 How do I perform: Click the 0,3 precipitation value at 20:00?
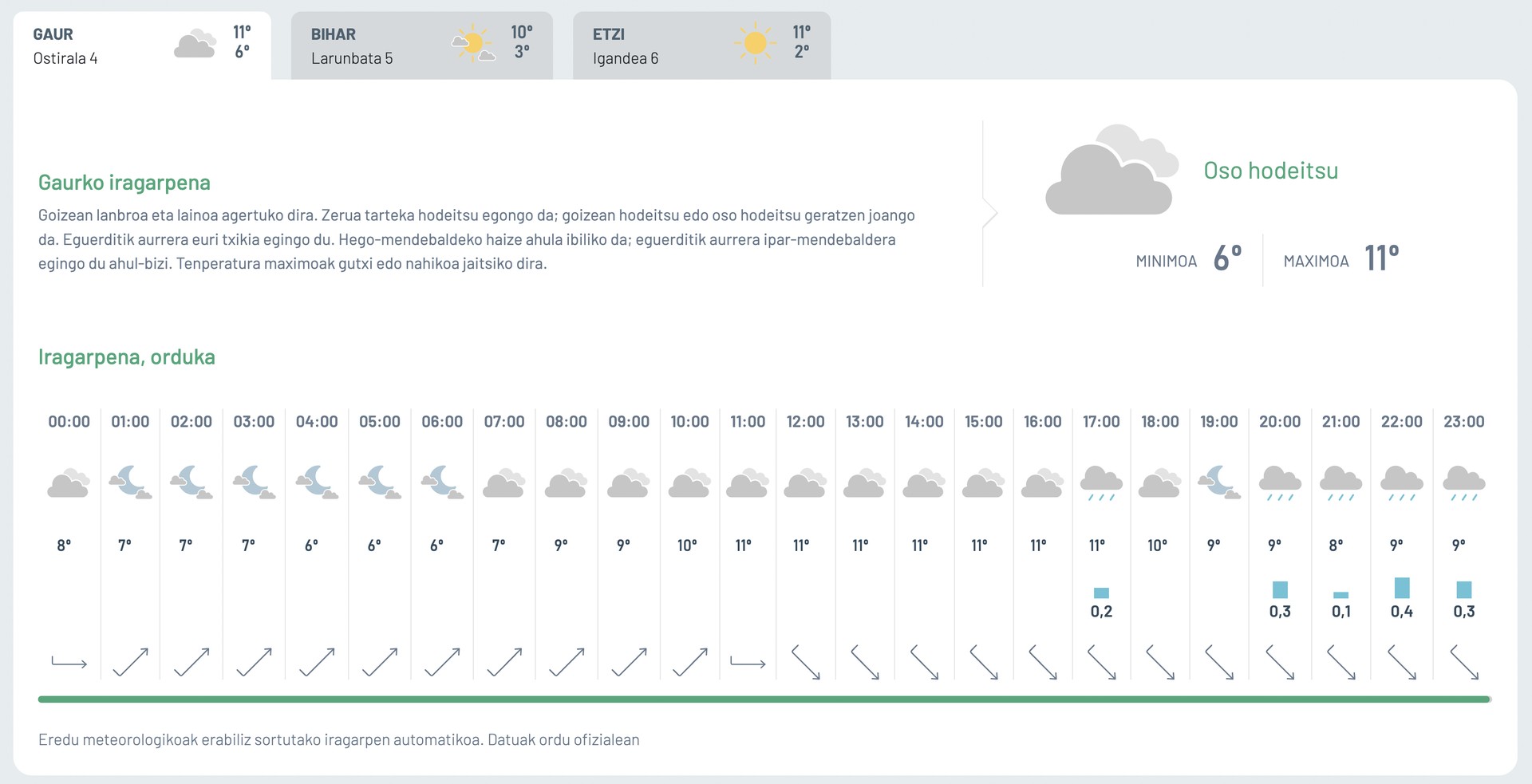click(1280, 612)
